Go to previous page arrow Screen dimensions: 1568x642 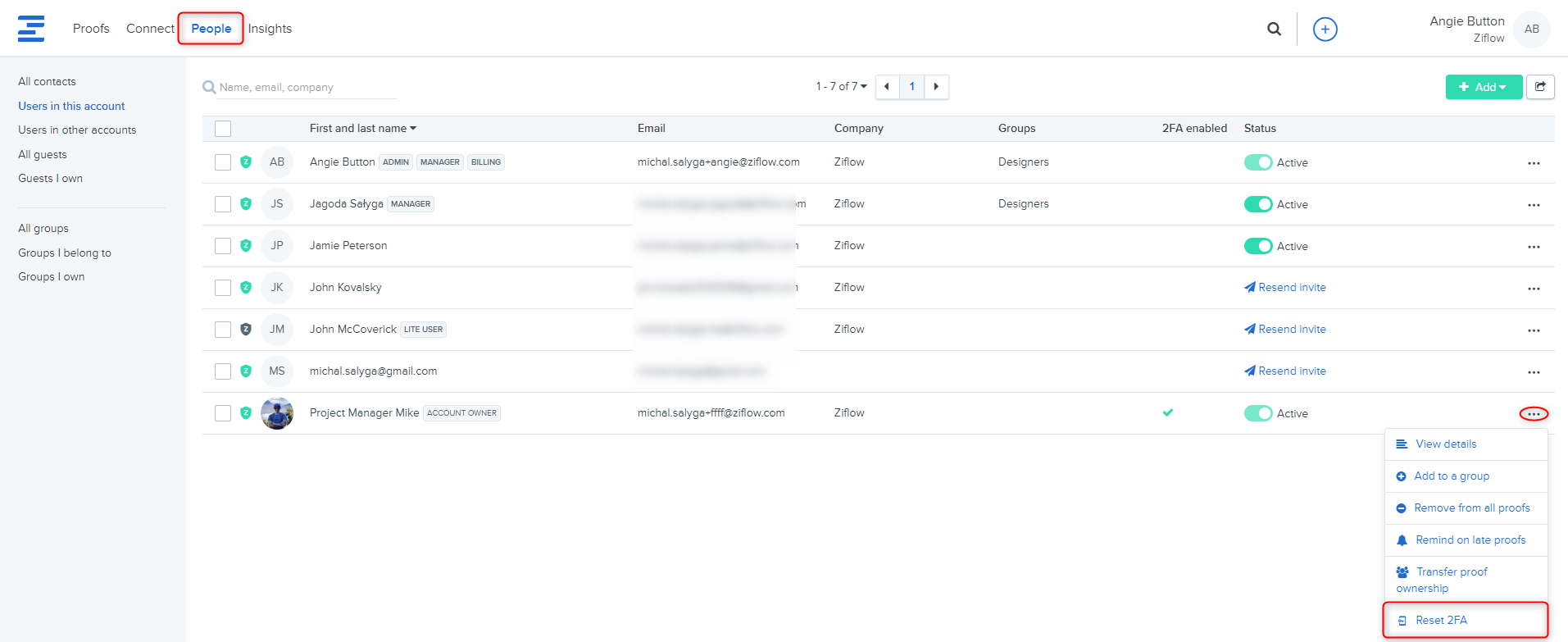887,87
